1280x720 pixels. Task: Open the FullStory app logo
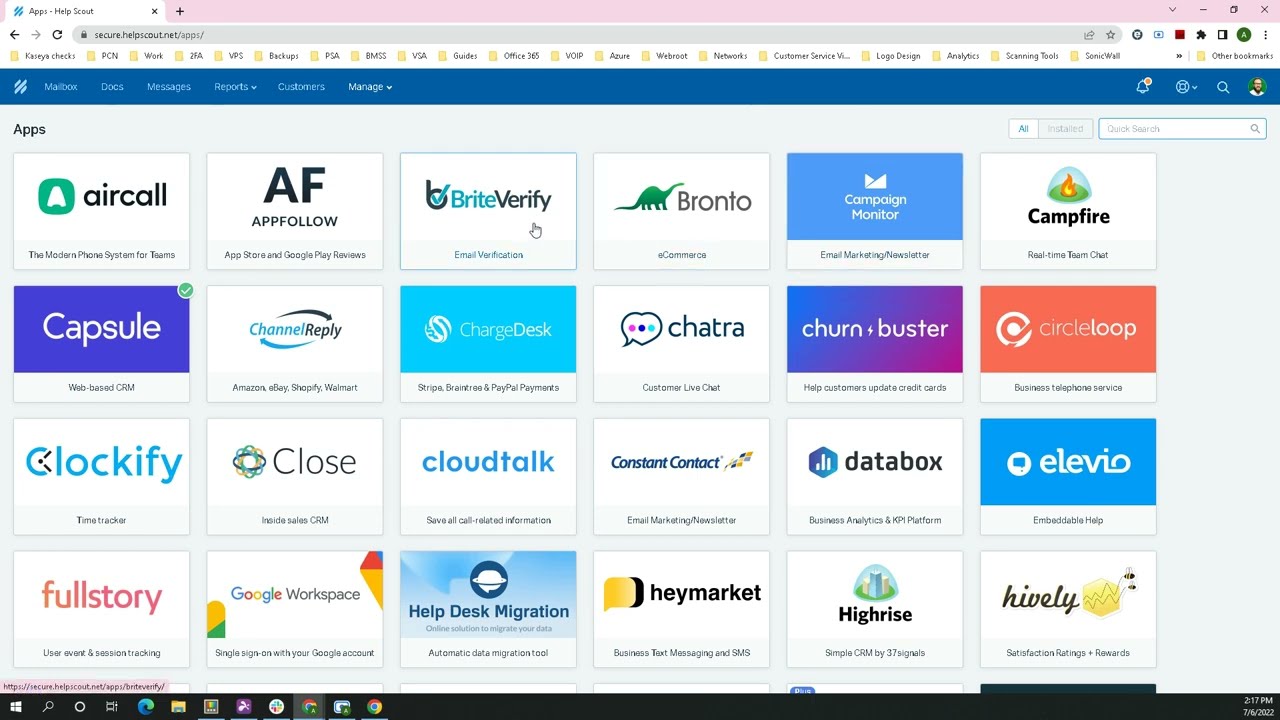point(101,595)
